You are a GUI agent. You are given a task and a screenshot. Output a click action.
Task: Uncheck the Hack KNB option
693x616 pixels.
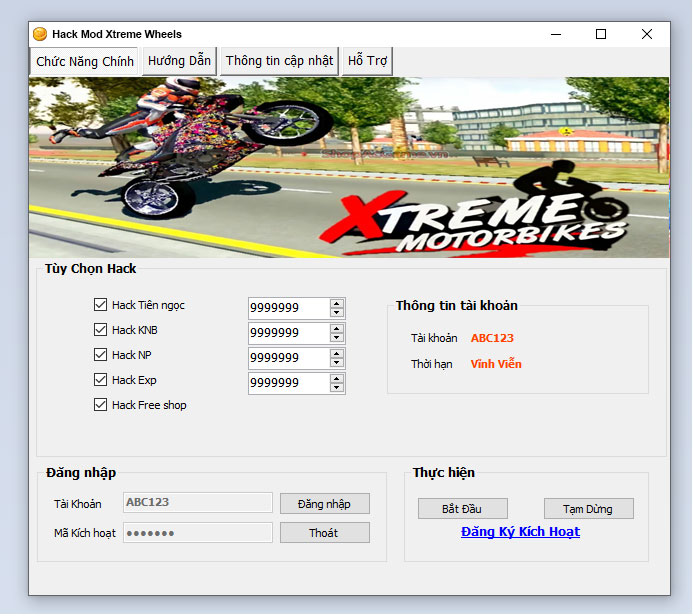[100, 330]
